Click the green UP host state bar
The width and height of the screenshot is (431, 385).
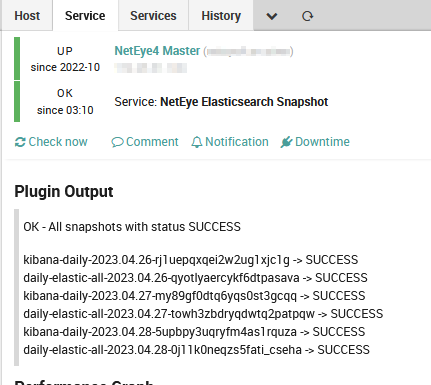click(x=17, y=58)
